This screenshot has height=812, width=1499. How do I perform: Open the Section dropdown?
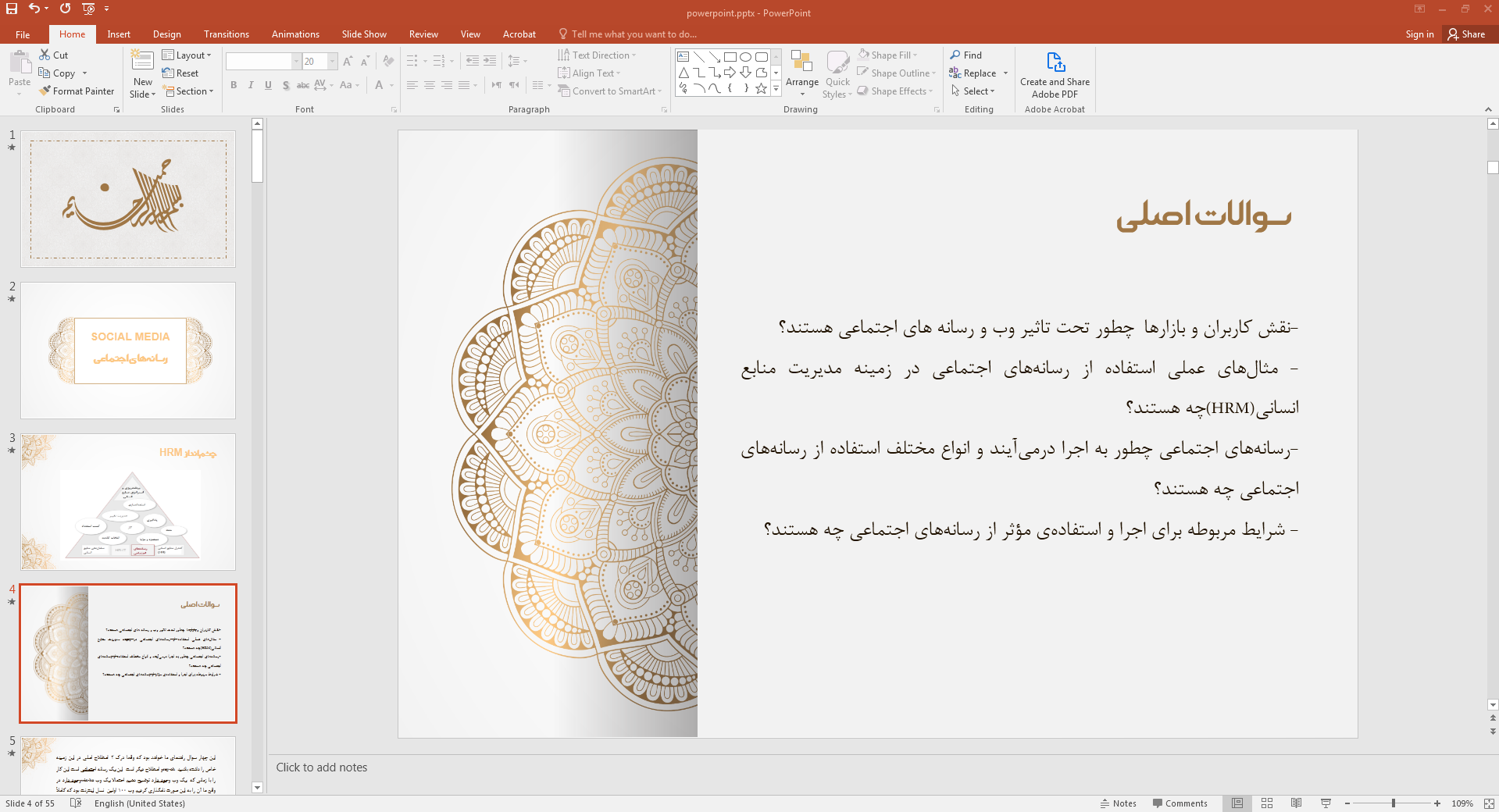(187, 91)
